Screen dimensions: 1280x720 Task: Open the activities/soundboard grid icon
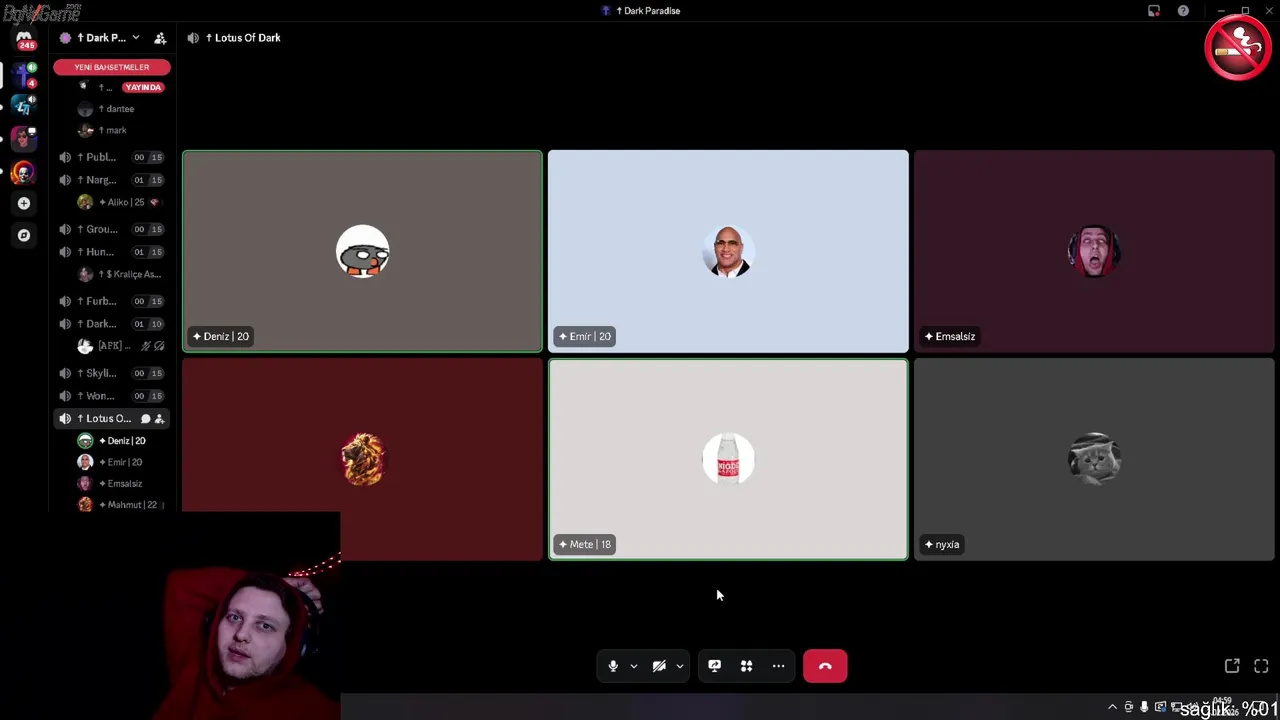tap(746, 666)
